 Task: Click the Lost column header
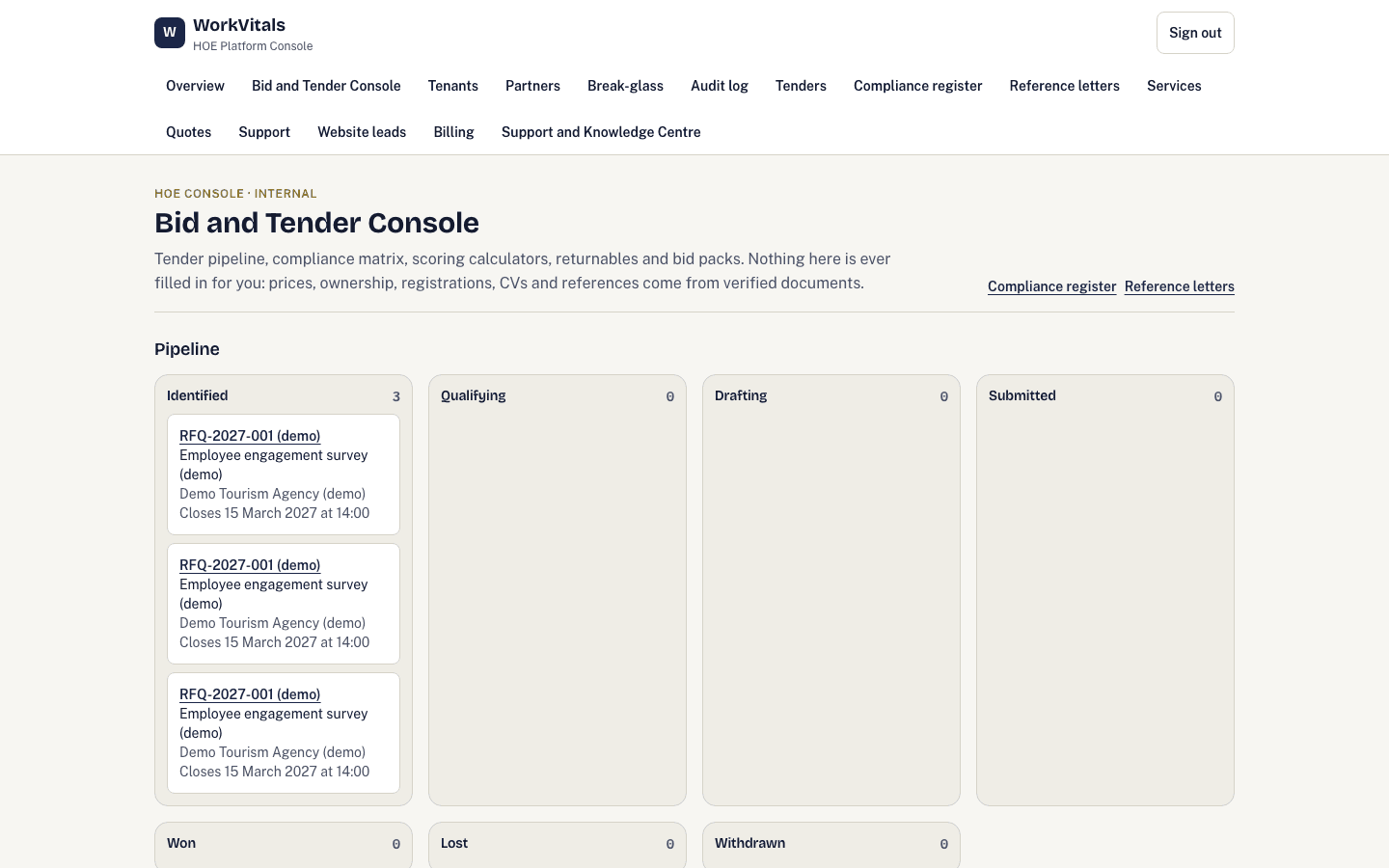tap(454, 843)
